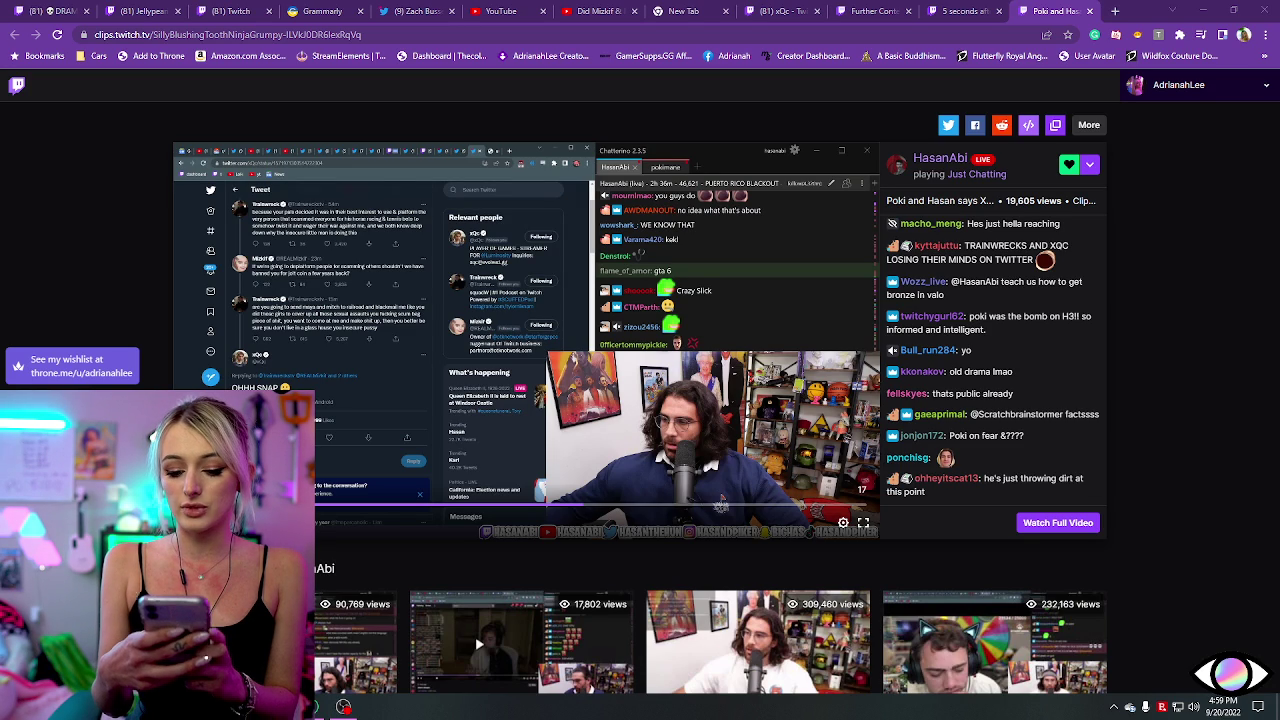This screenshot has height=720, width=1280.
Task: Click Watch Full Video button
Action: (x=1058, y=522)
